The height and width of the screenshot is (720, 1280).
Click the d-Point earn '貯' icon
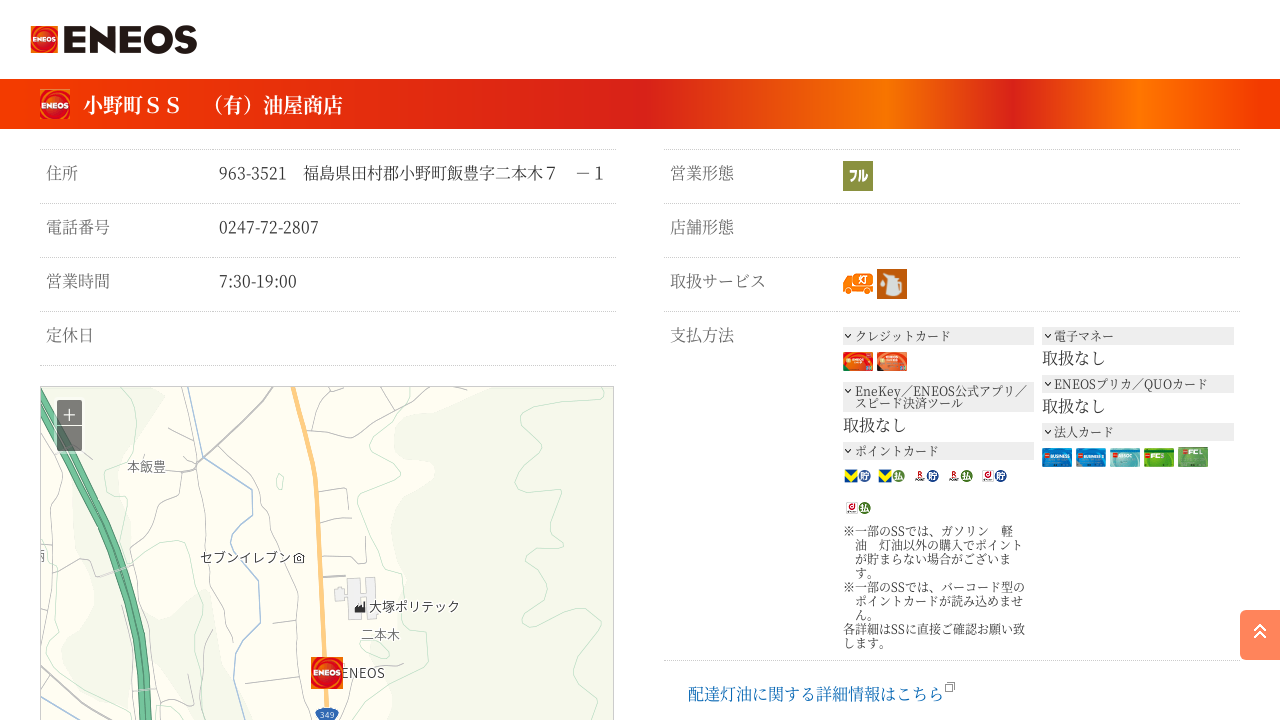click(x=994, y=476)
